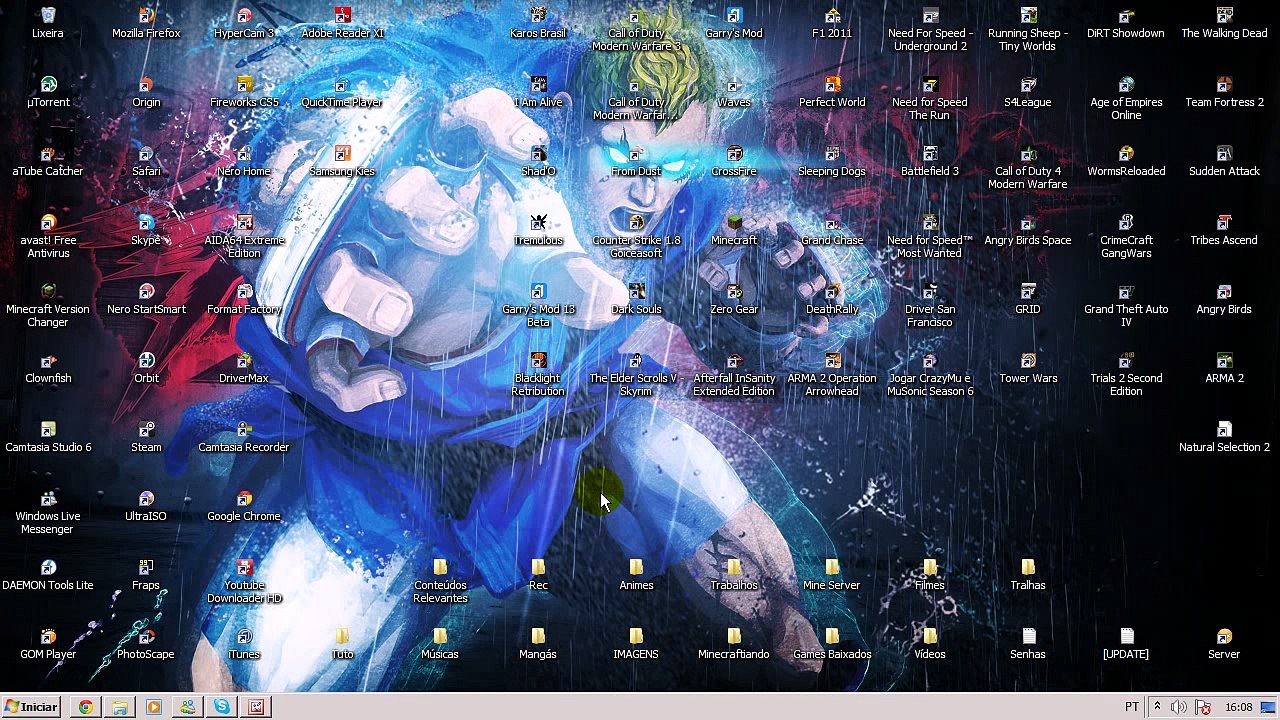Show hidden system tray icons
1280x720 pixels.
(1157, 707)
